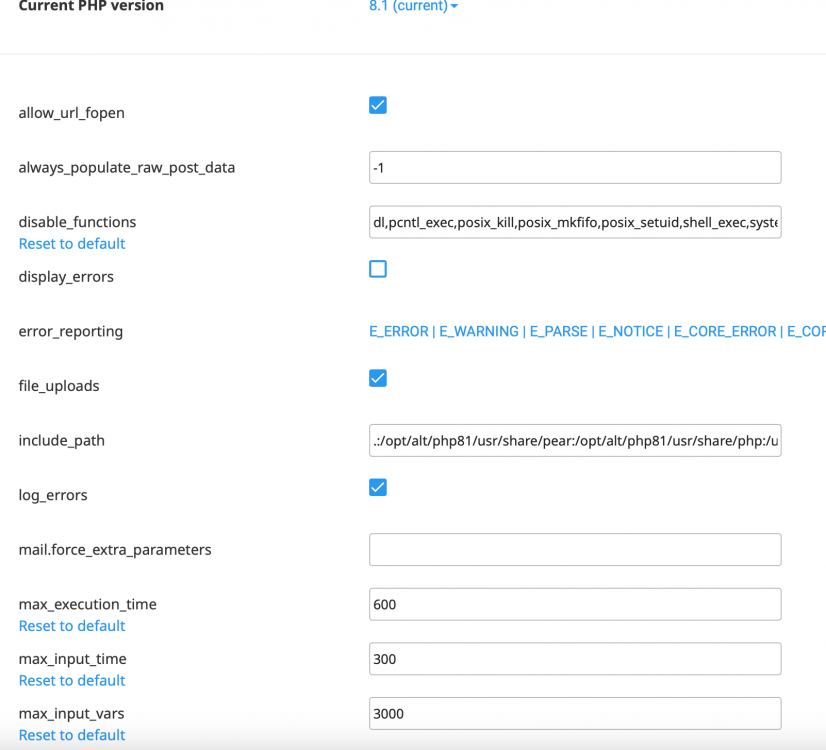The width and height of the screenshot is (826, 750).
Task: Click the always_populate_raw_post_data input field
Action: pos(575,167)
